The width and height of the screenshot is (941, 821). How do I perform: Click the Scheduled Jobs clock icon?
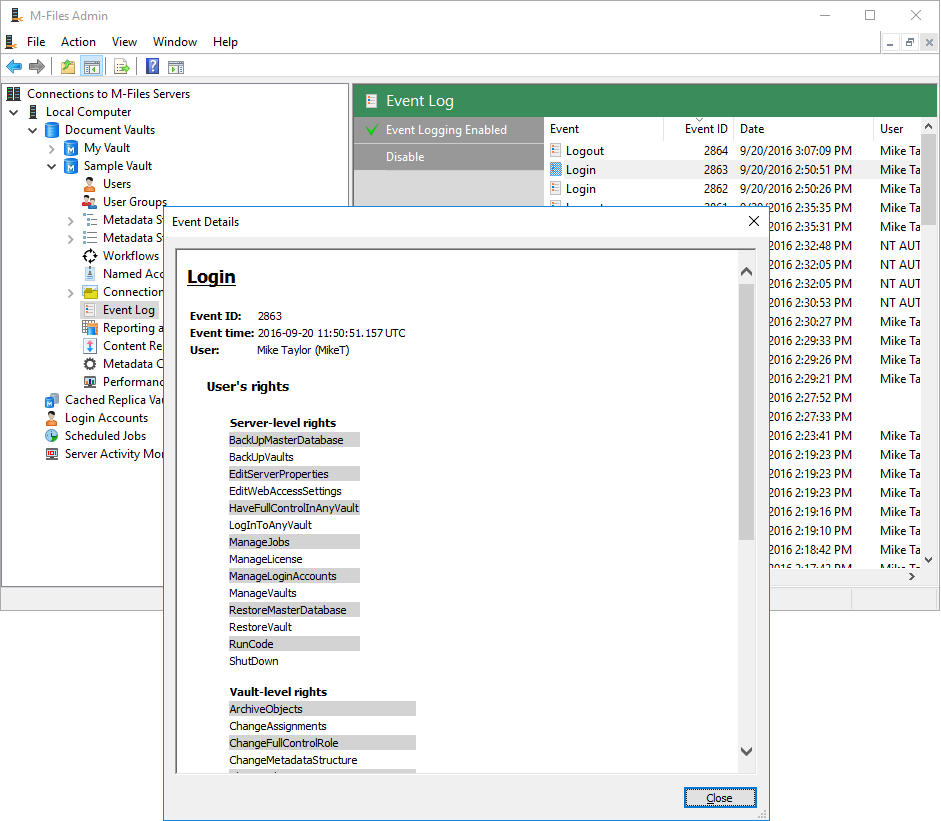[52, 436]
